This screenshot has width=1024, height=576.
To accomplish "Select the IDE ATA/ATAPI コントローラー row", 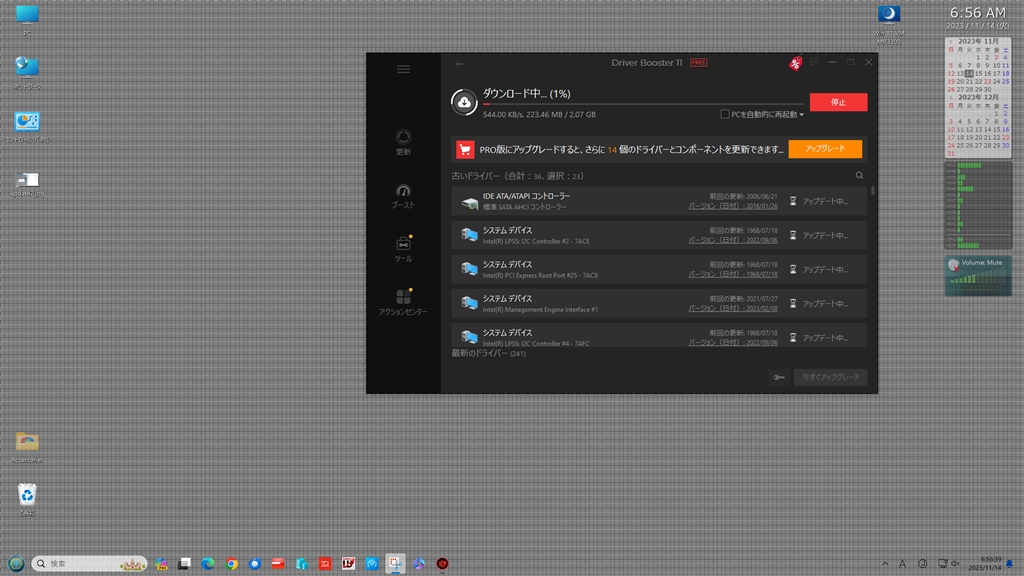I will [x=659, y=201].
